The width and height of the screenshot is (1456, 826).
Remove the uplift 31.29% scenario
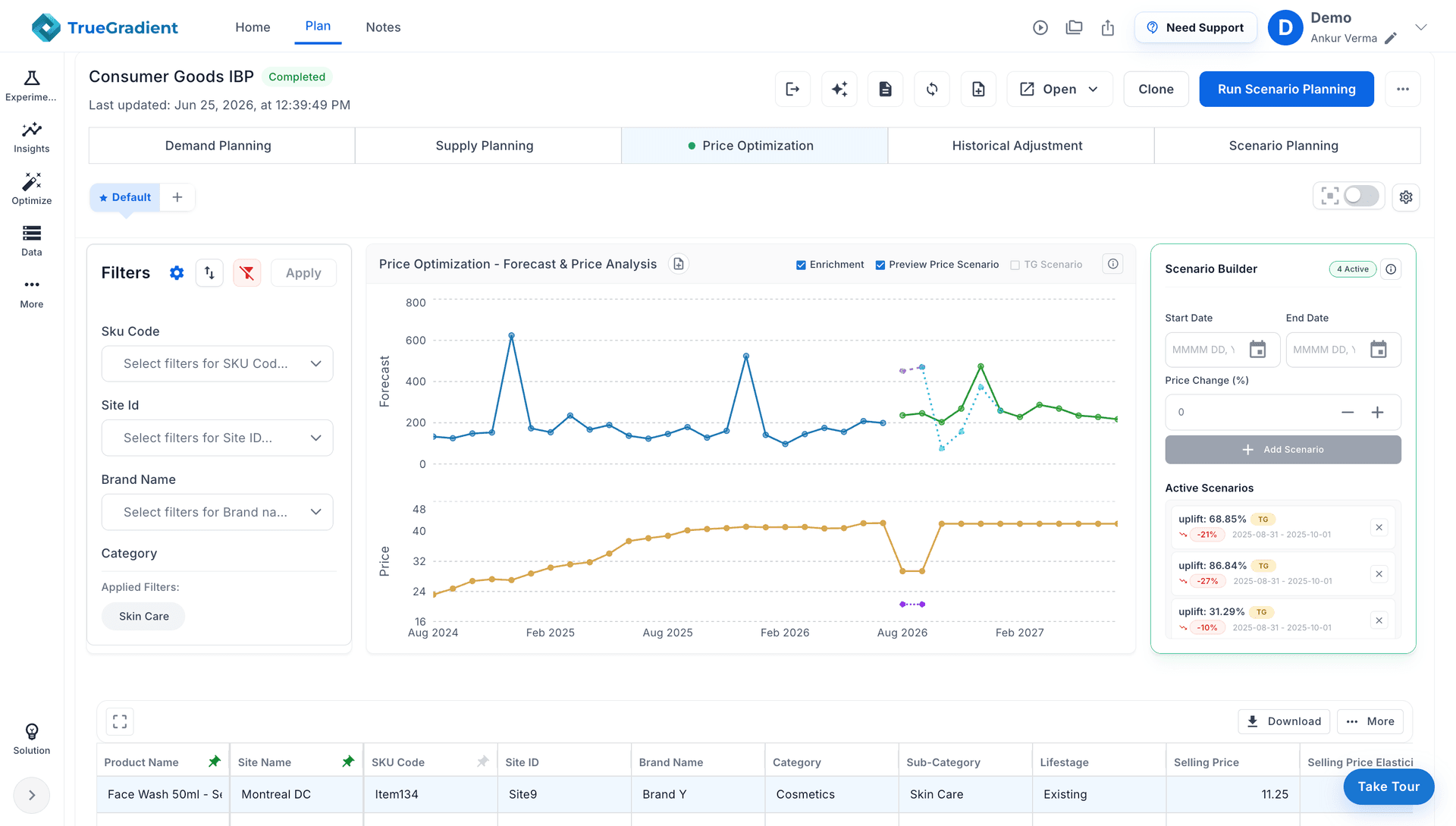[1379, 621]
